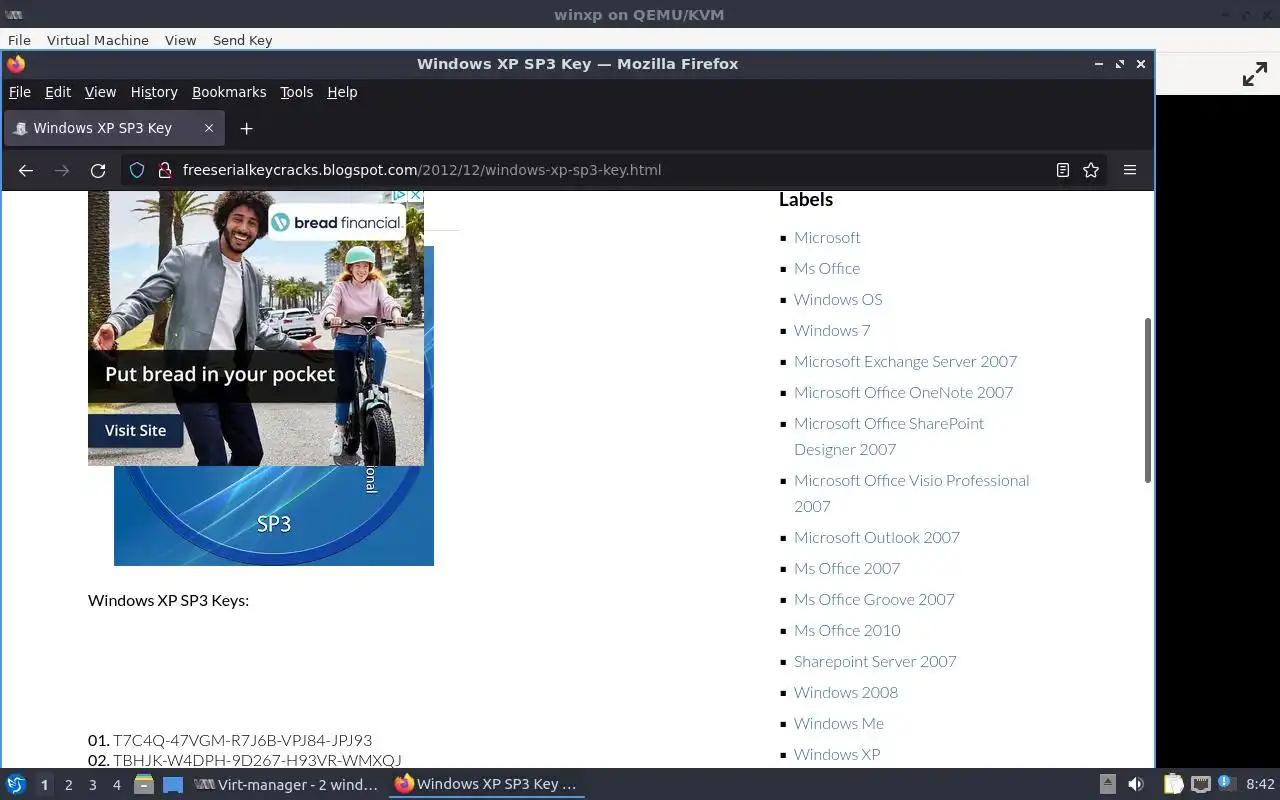Screen dimensions: 1280x800
Task: Click the 'Windows XP SP3 Keys:' text
Action: [168, 600]
